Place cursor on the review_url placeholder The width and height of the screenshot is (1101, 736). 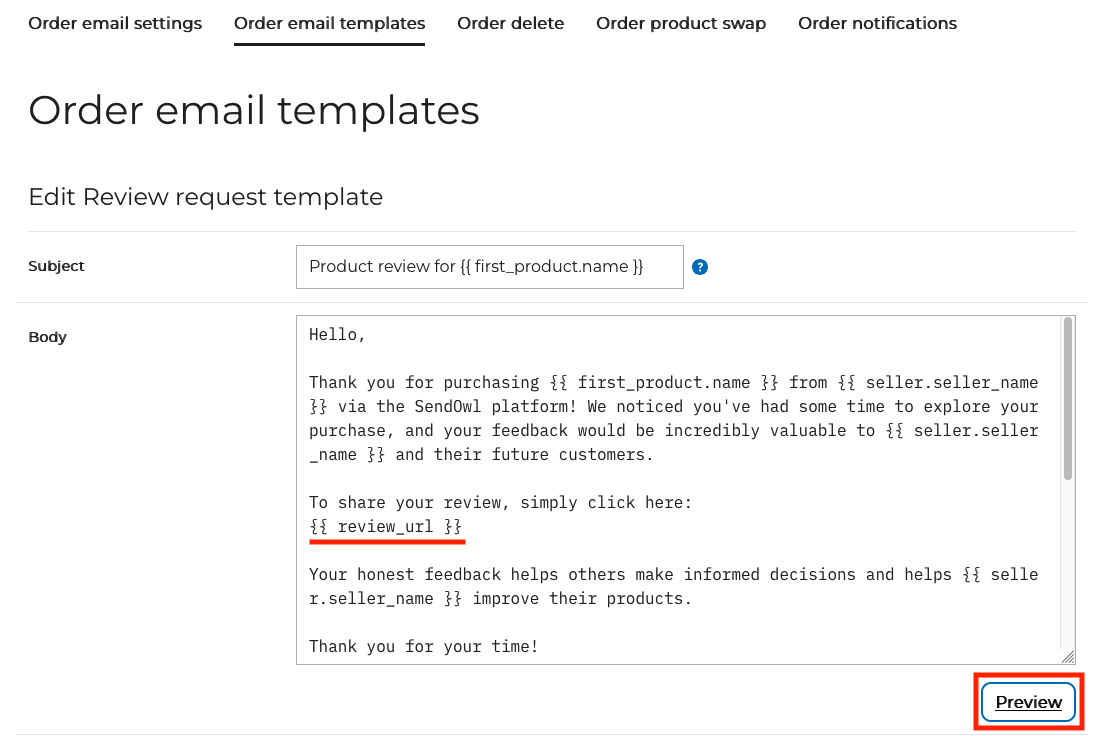pyautogui.click(x=386, y=526)
